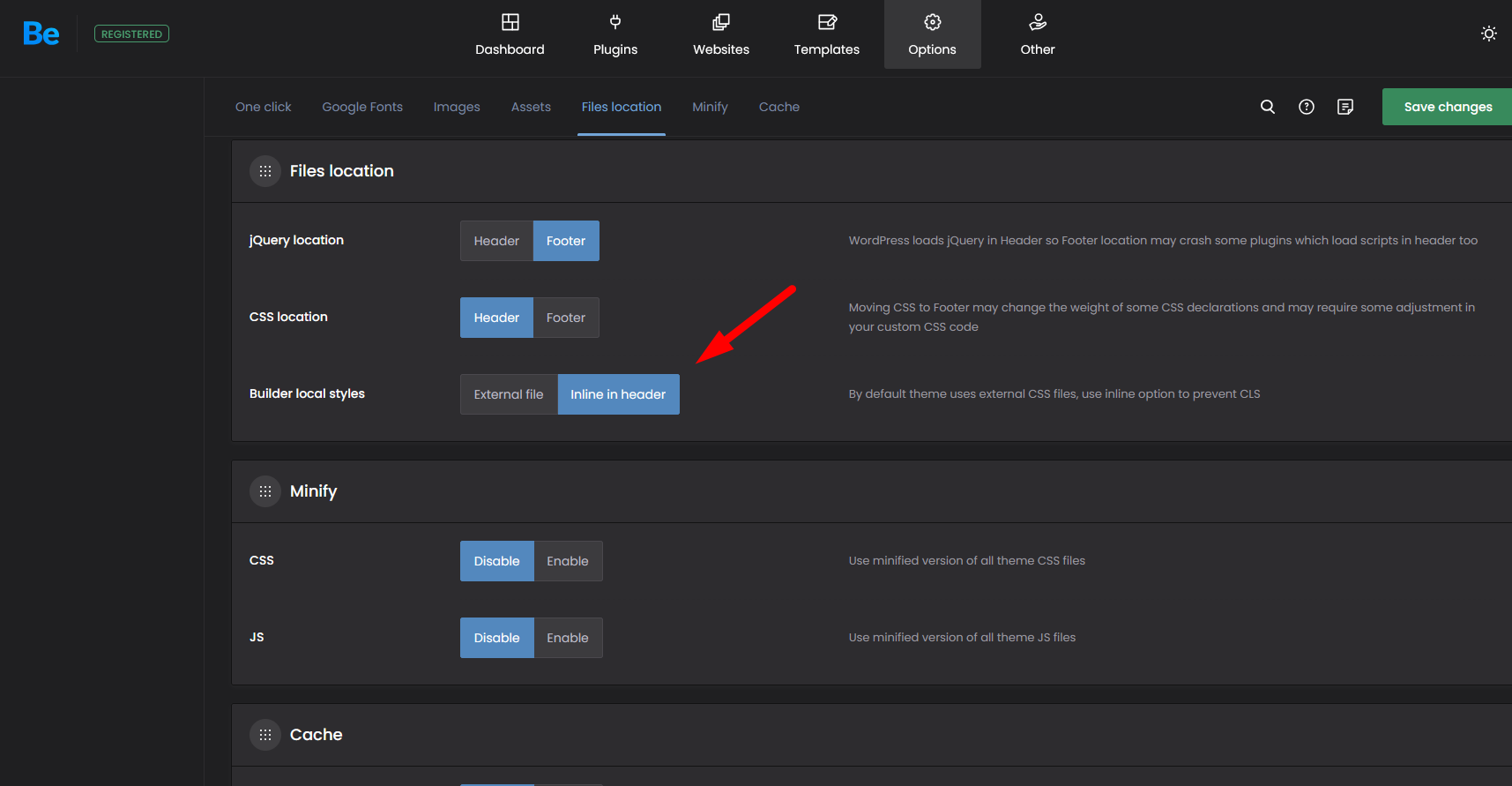
Task: Click the Websites stacked pages icon
Action: click(x=721, y=22)
